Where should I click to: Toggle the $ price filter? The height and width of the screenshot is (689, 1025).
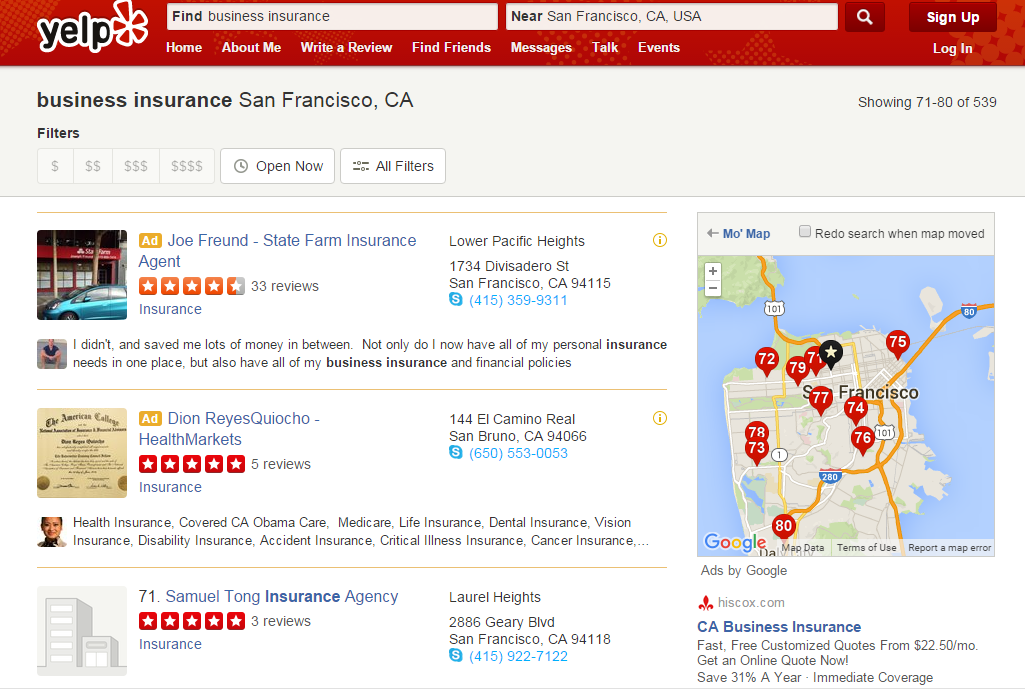click(x=55, y=166)
